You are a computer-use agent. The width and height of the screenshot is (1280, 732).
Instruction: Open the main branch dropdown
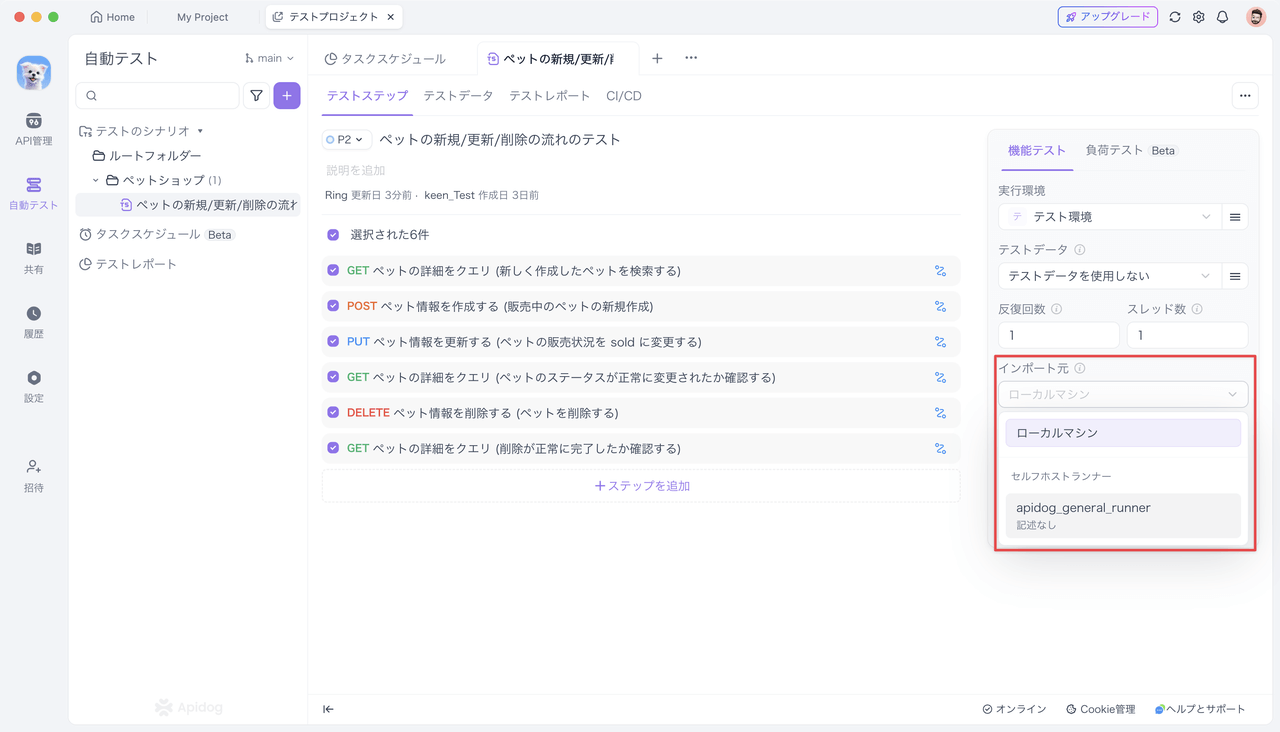tap(269, 59)
